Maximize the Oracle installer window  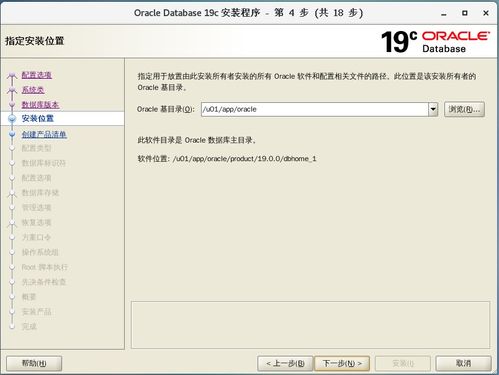465,13
